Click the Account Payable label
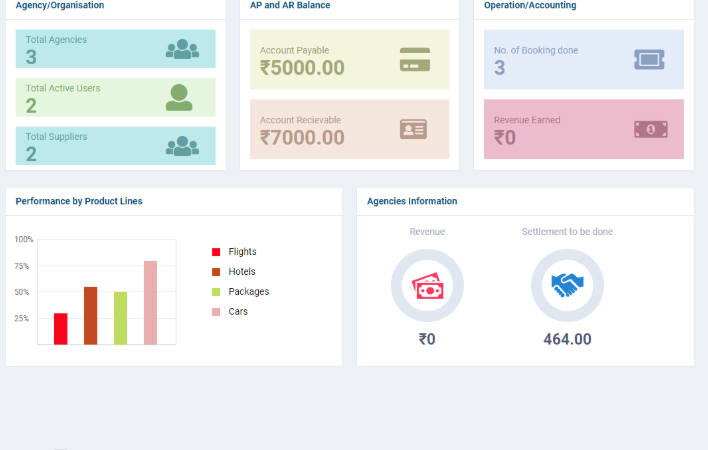Viewport: 708px width, 450px height. pos(294,50)
